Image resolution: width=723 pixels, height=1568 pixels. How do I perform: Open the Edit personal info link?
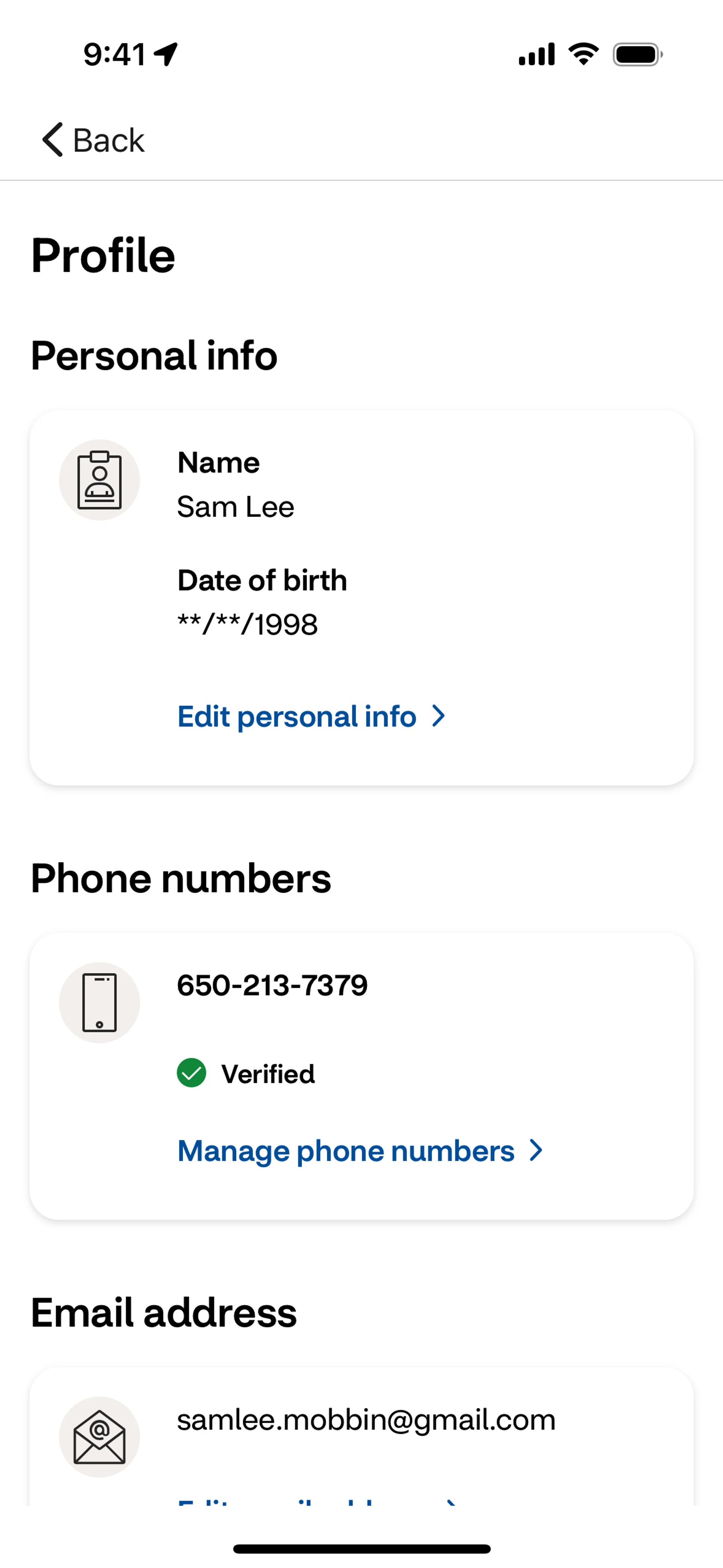tap(296, 717)
